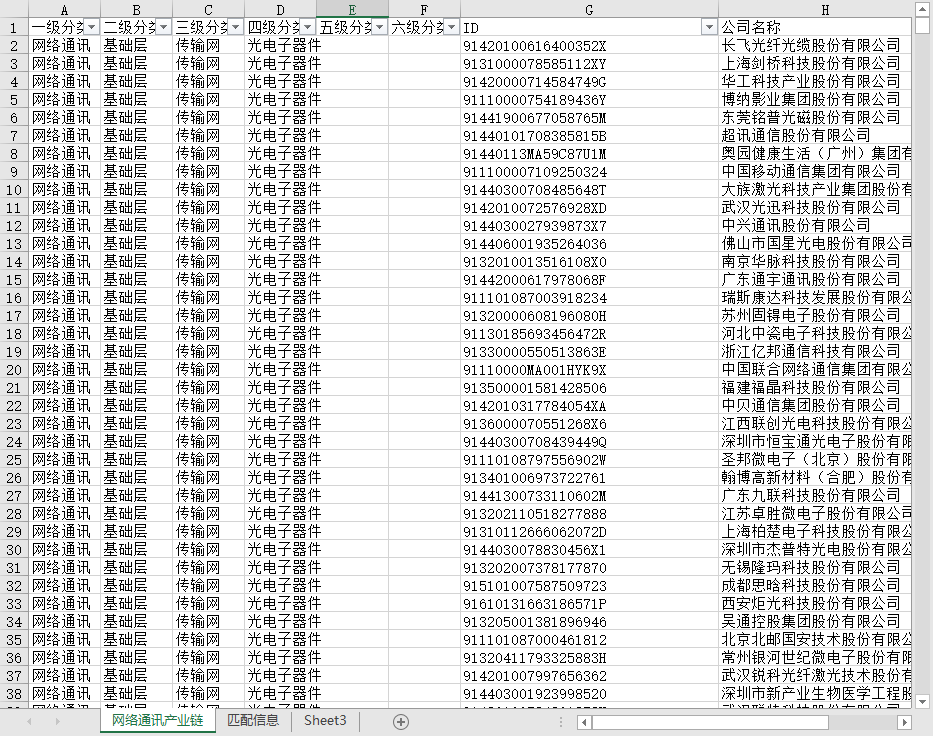The height and width of the screenshot is (736, 933).
Task: Switch to 网络通讯产业链 sheet tab
Action: (158, 721)
